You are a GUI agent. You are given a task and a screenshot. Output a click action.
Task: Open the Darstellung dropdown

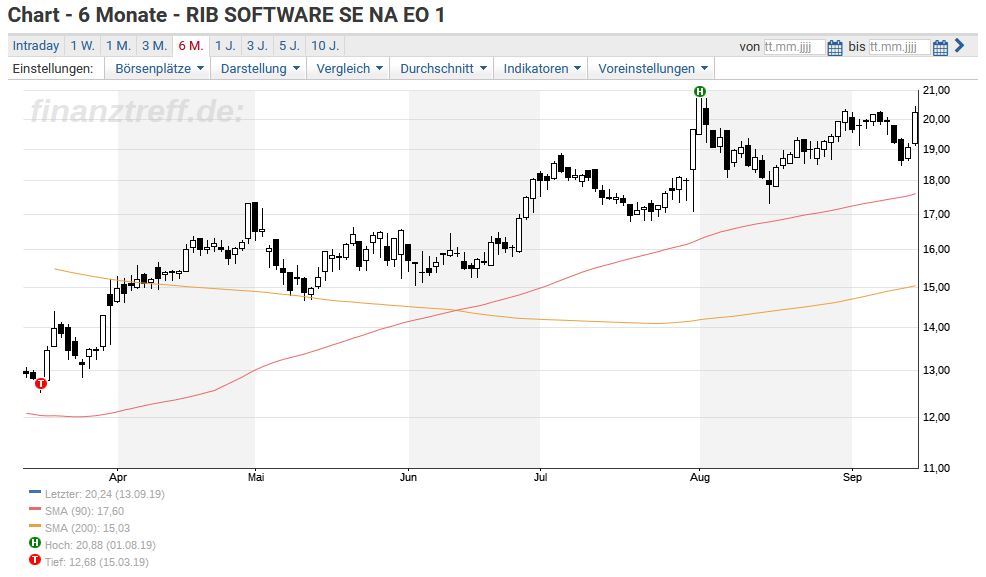260,69
